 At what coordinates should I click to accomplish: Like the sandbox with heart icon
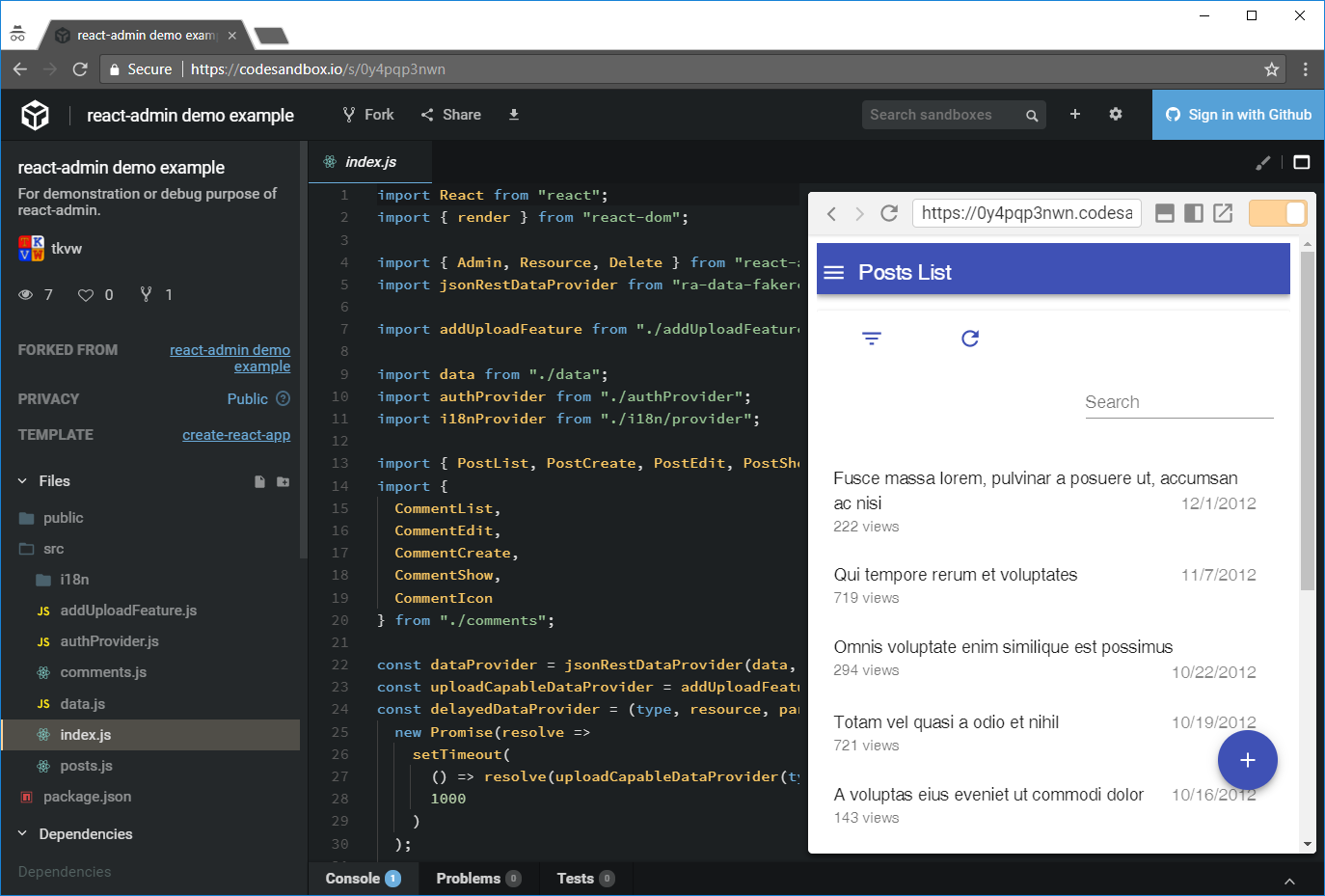[86, 295]
